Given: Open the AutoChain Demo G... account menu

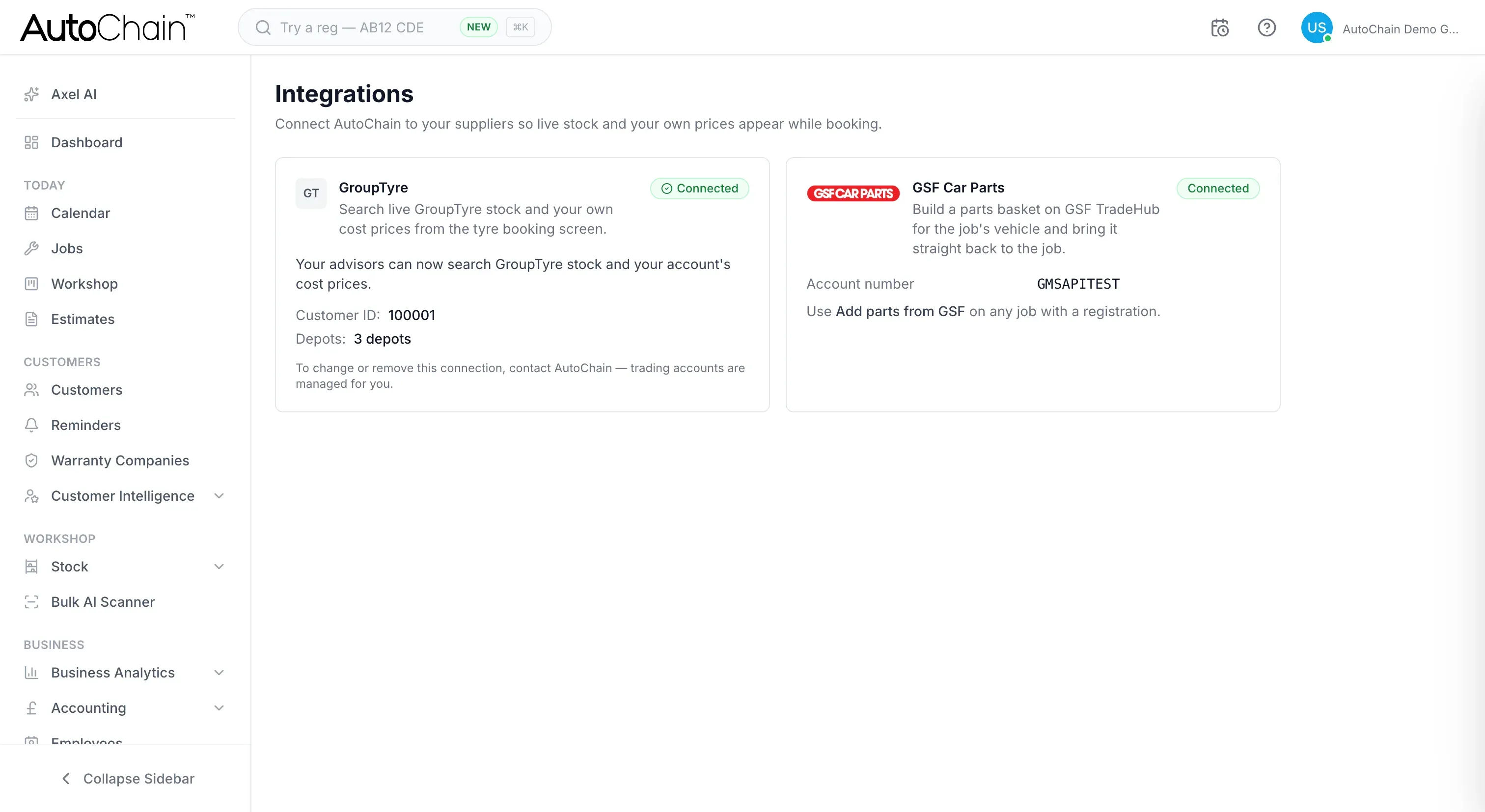Looking at the screenshot, I should [x=1400, y=29].
